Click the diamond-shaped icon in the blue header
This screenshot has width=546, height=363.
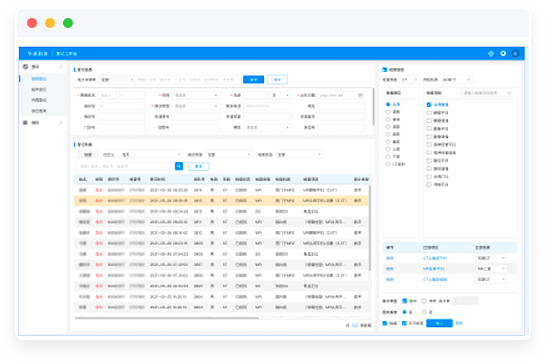491,54
